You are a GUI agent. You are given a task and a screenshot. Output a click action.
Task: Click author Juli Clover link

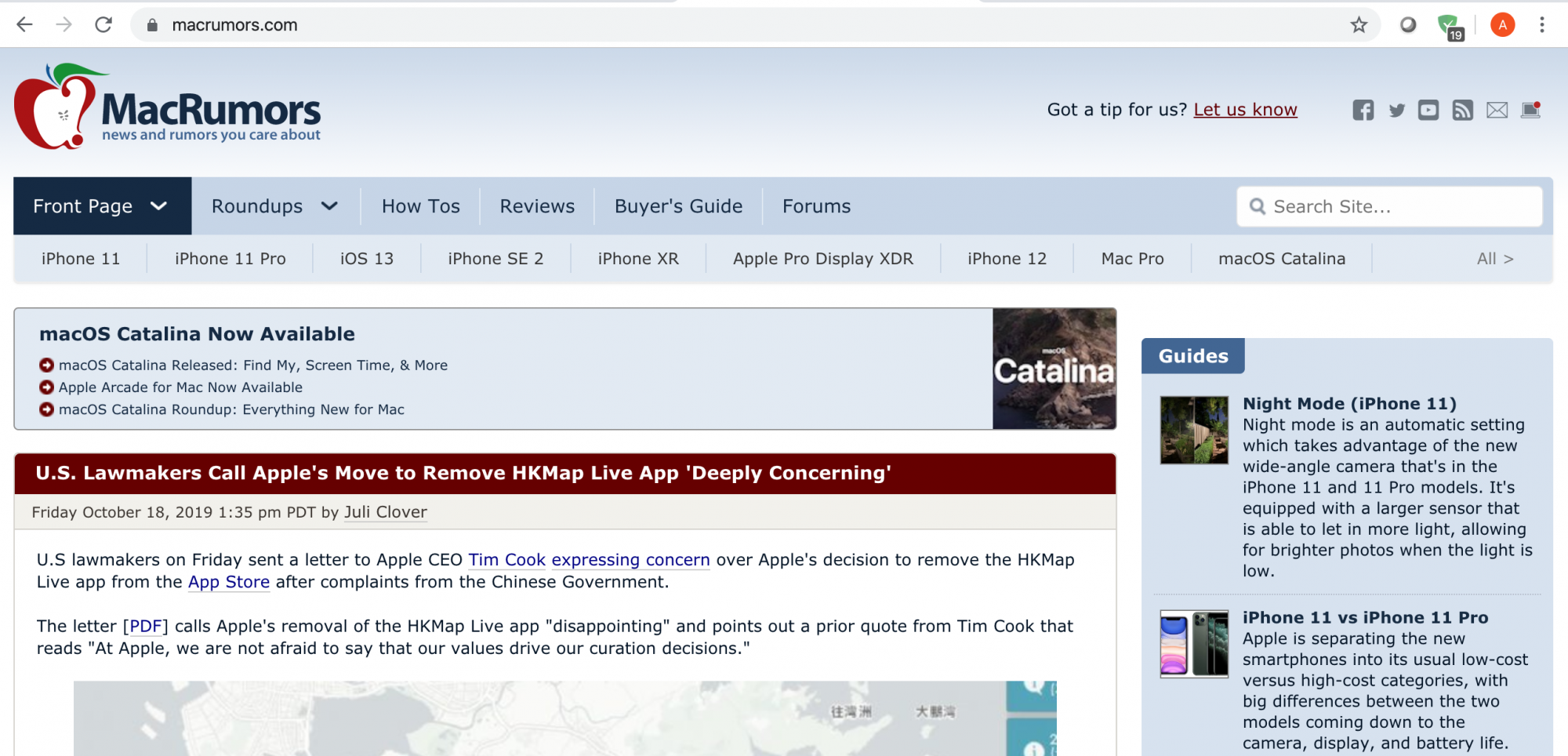(x=386, y=512)
